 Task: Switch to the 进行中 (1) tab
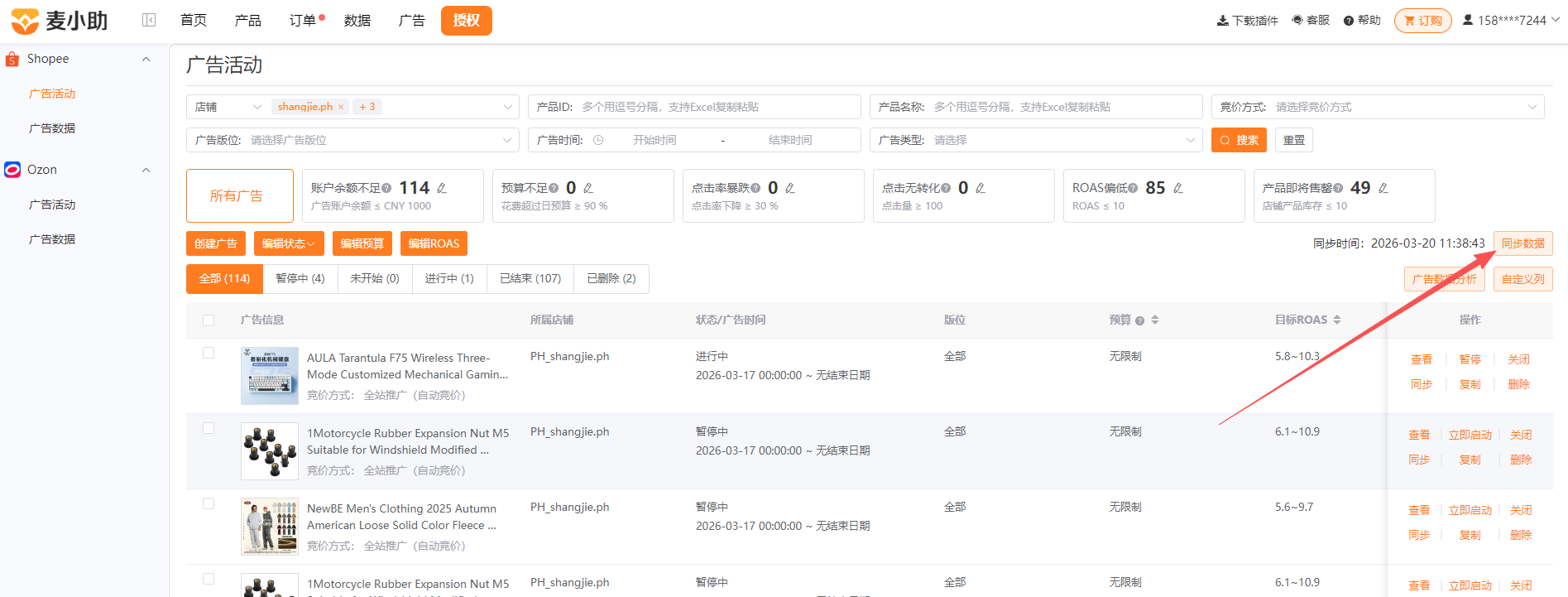point(449,278)
